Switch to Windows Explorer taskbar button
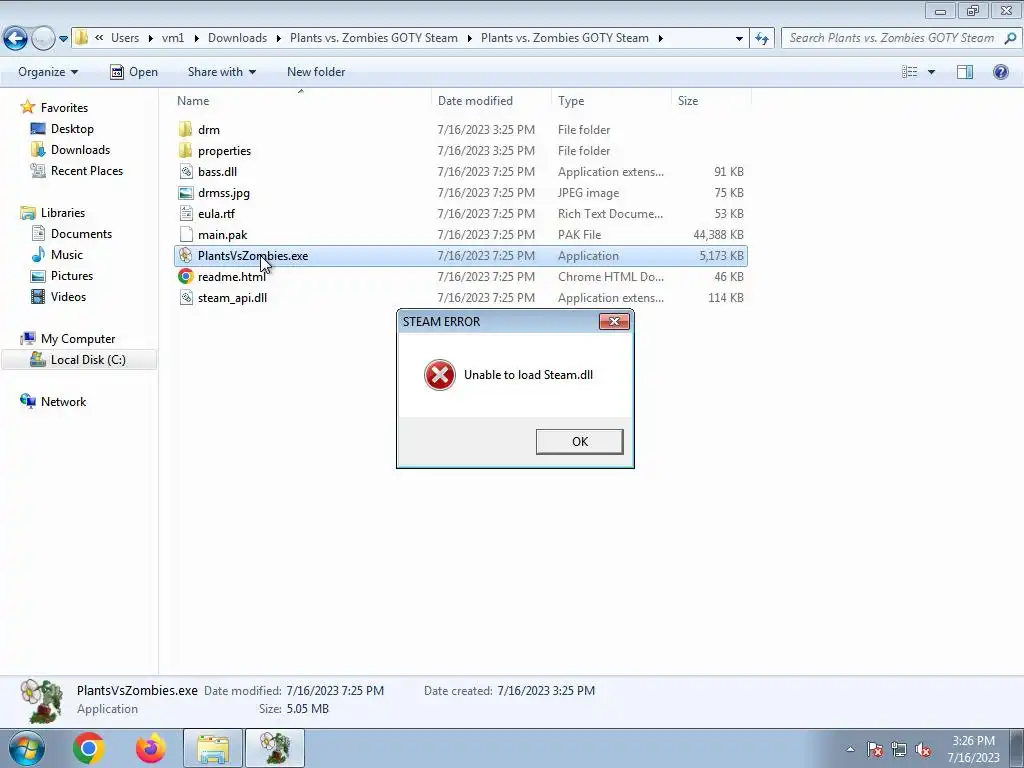Image resolution: width=1024 pixels, height=768 pixels. point(213,748)
